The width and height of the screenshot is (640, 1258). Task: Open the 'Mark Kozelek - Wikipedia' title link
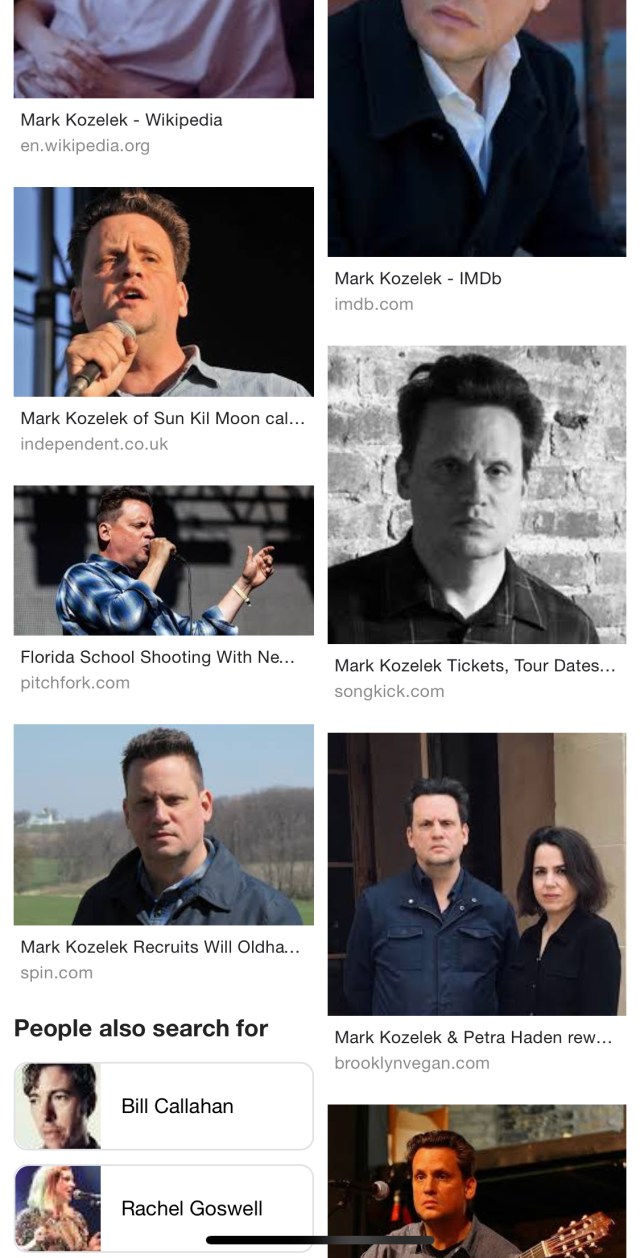(121, 120)
